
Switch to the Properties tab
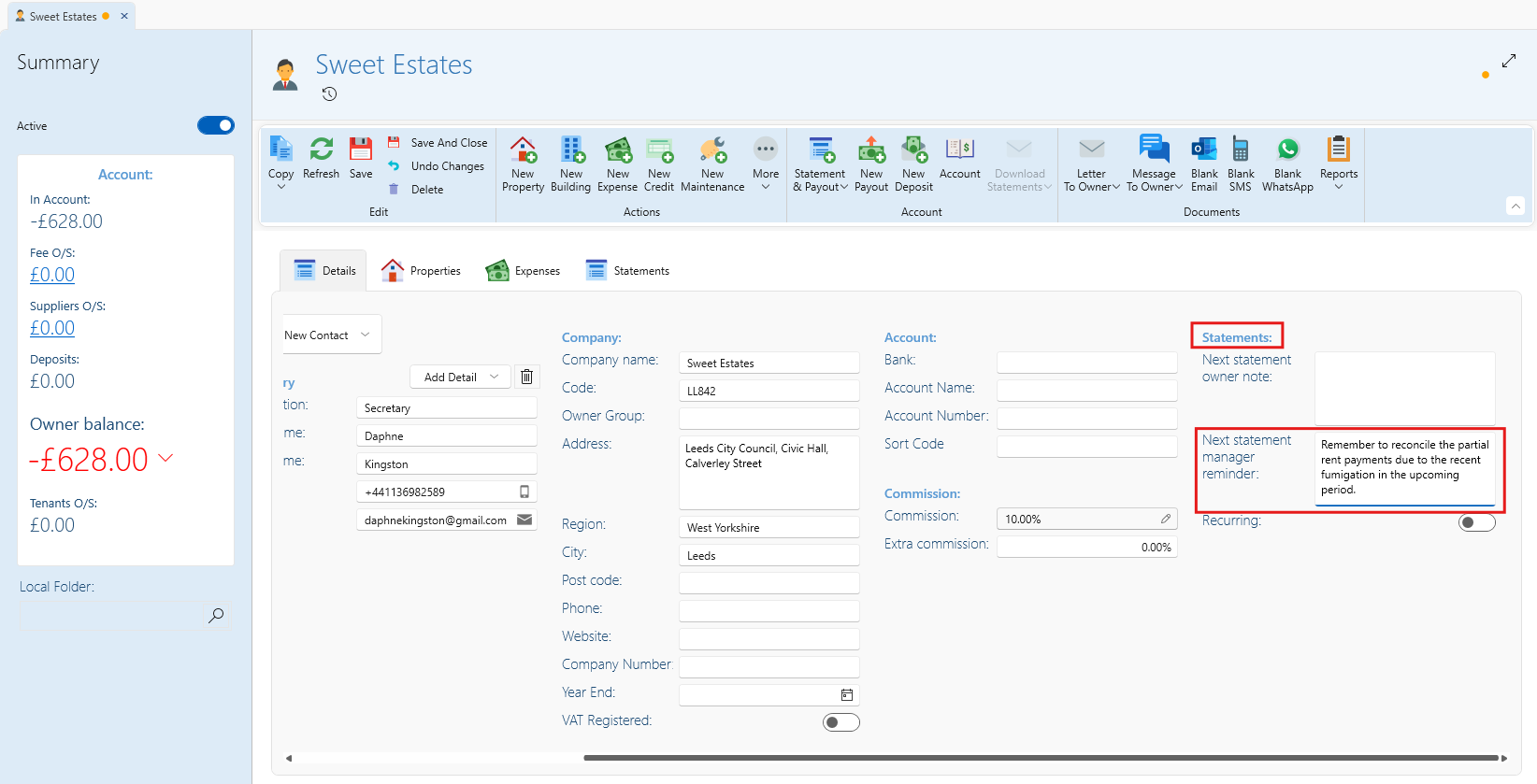pyautogui.click(x=422, y=271)
